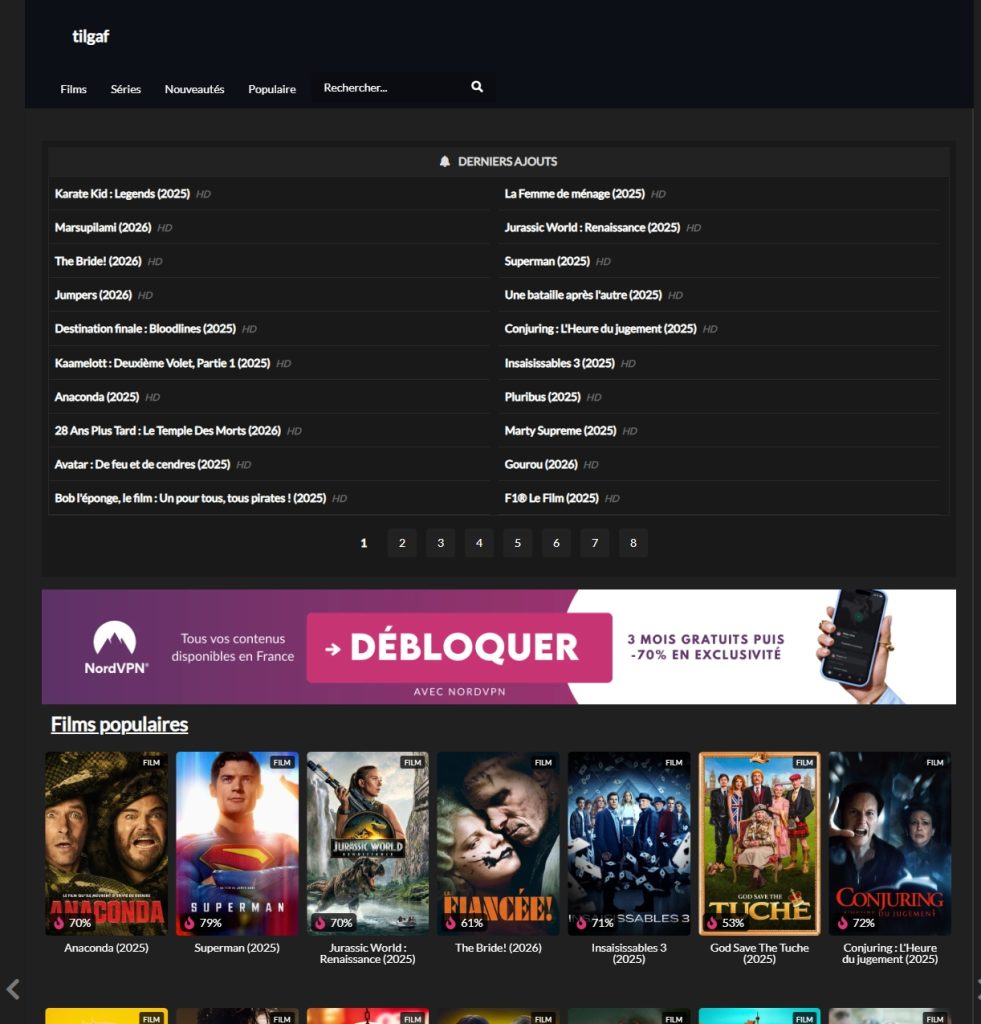Click the flame rating icon on Anaconda poster

tap(59, 922)
